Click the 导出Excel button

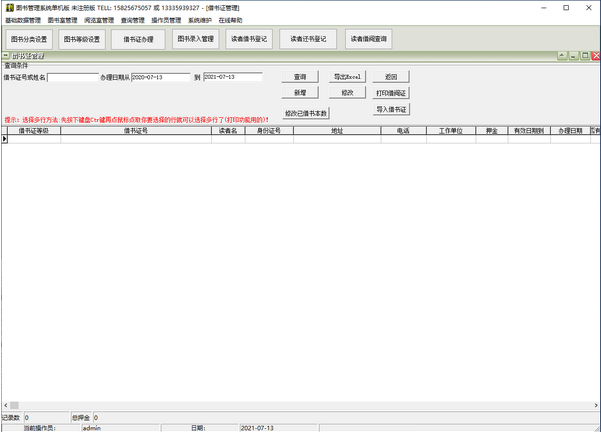[348, 76]
